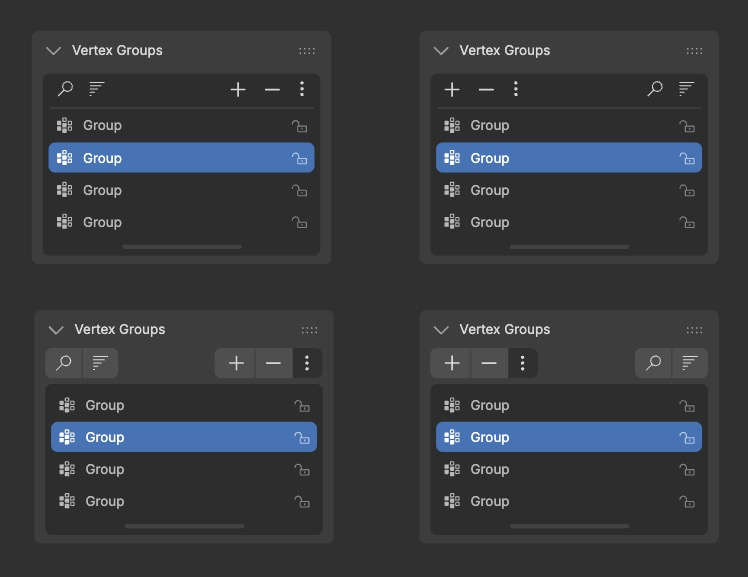
Task: Toggle lock on third Group row, top-right panel
Action: (687, 190)
